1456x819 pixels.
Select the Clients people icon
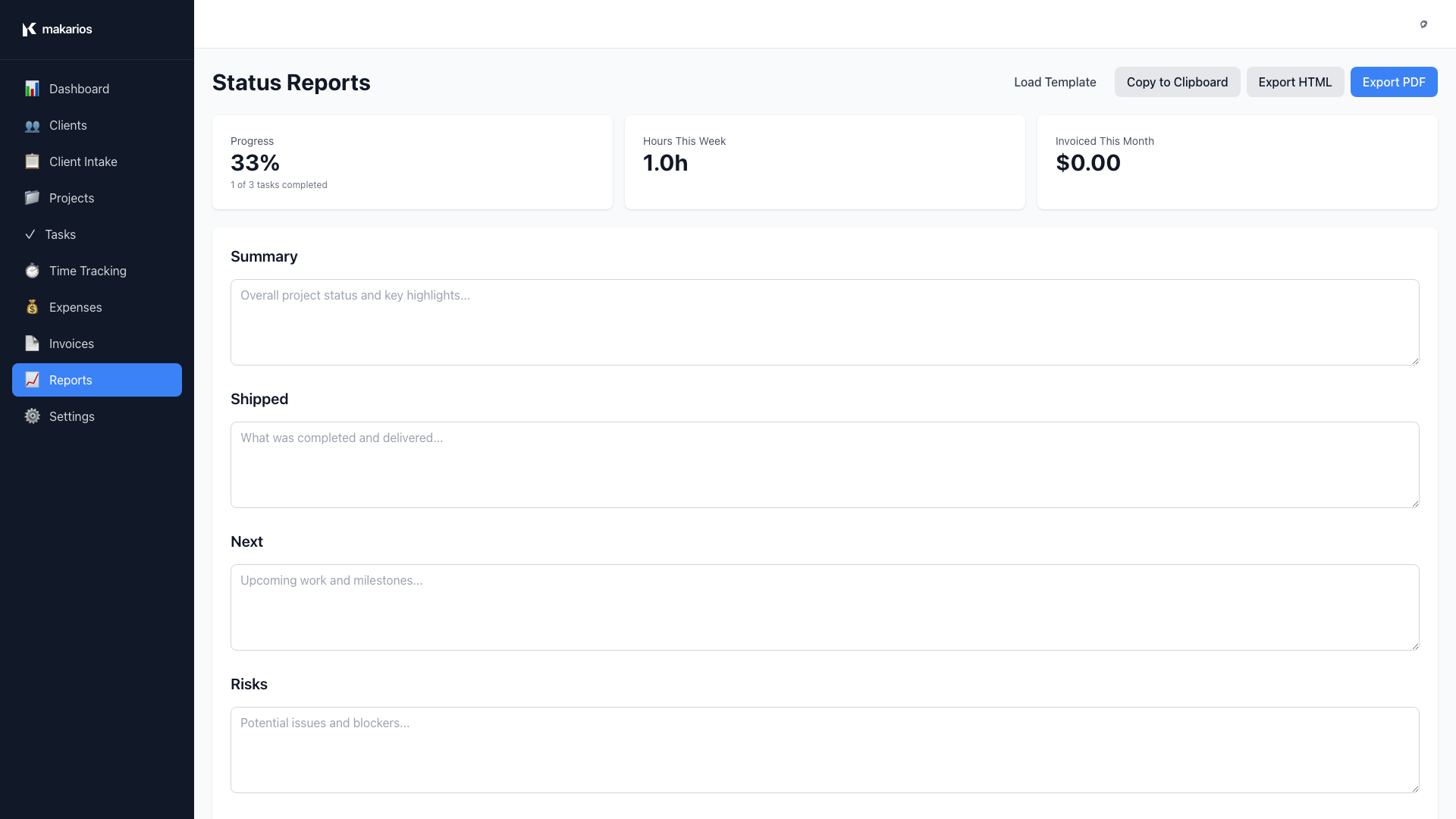32,125
